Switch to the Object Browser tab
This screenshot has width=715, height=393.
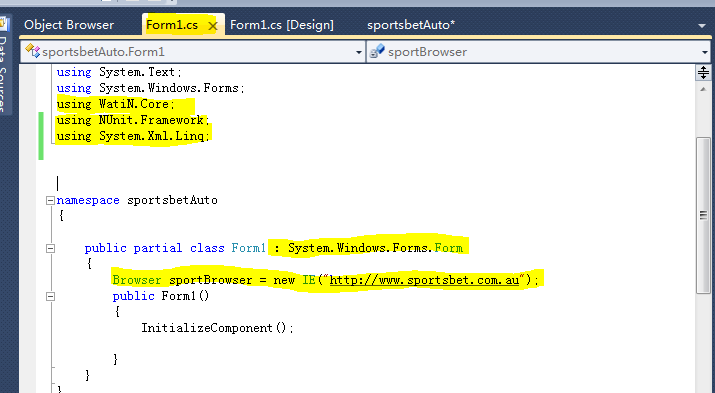pos(69,25)
